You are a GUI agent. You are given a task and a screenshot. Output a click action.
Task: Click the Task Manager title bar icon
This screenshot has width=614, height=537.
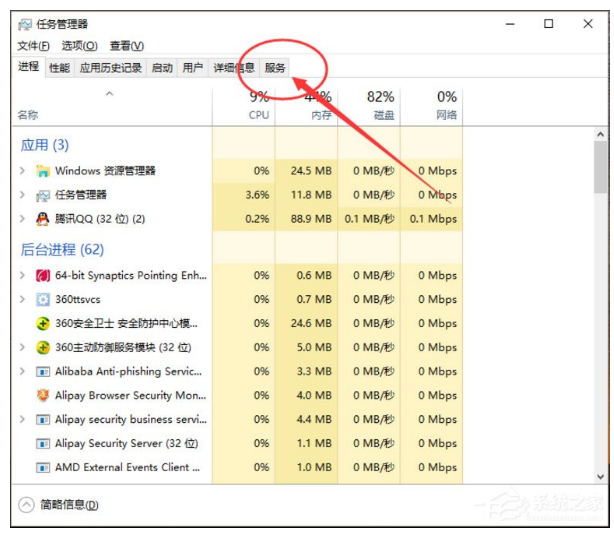coord(25,25)
